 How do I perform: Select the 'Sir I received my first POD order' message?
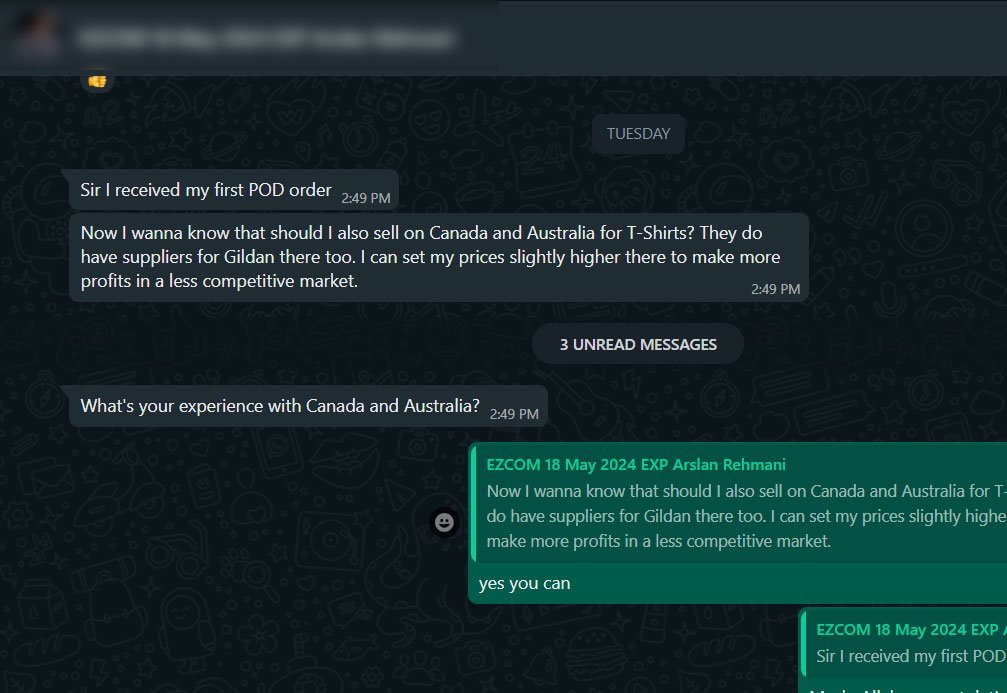coord(206,190)
